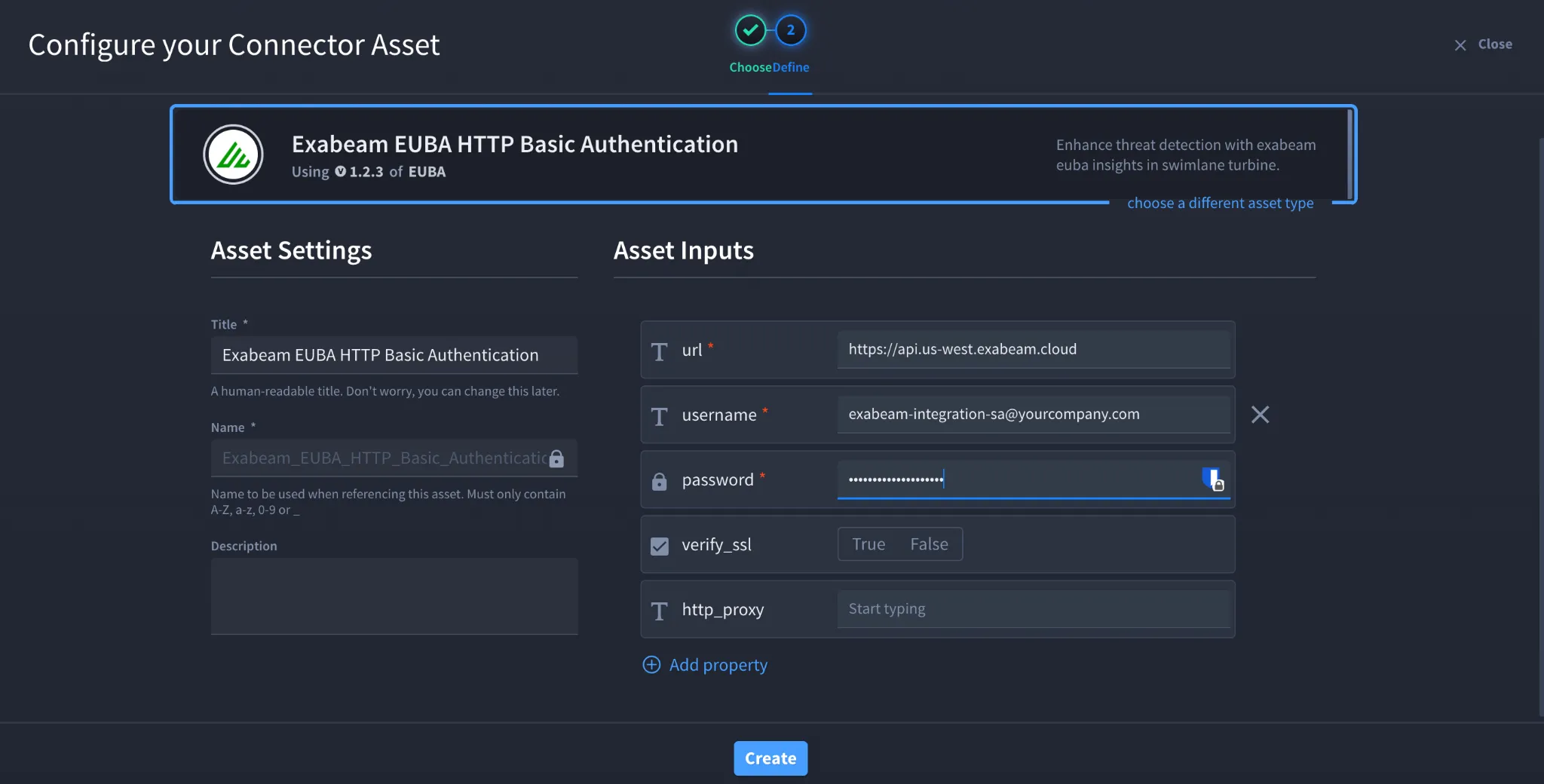The height and width of the screenshot is (784, 1544).
Task: Click the http_proxy Start typing field
Action: 1034,609
